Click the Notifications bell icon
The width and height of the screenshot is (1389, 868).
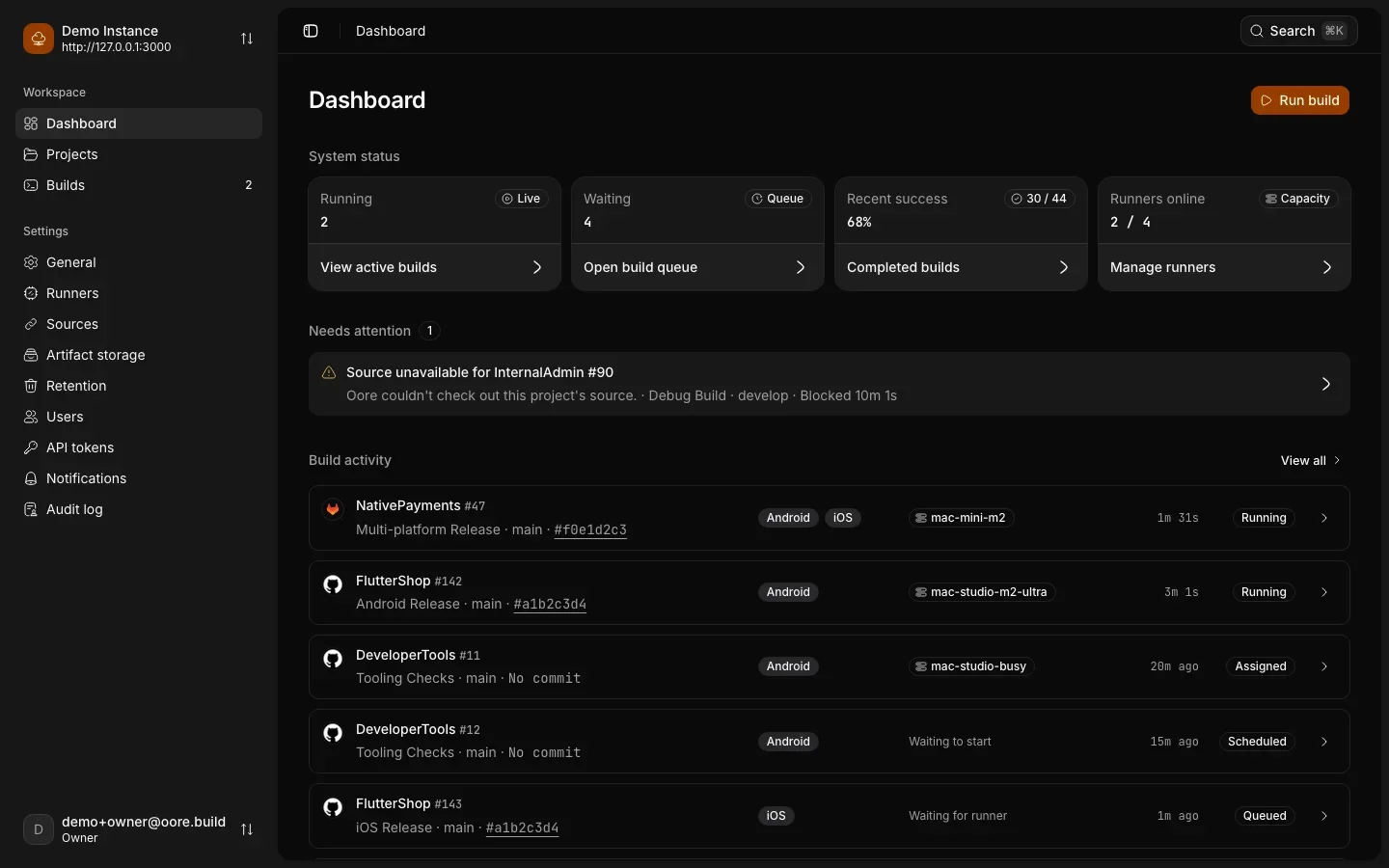pos(31,478)
